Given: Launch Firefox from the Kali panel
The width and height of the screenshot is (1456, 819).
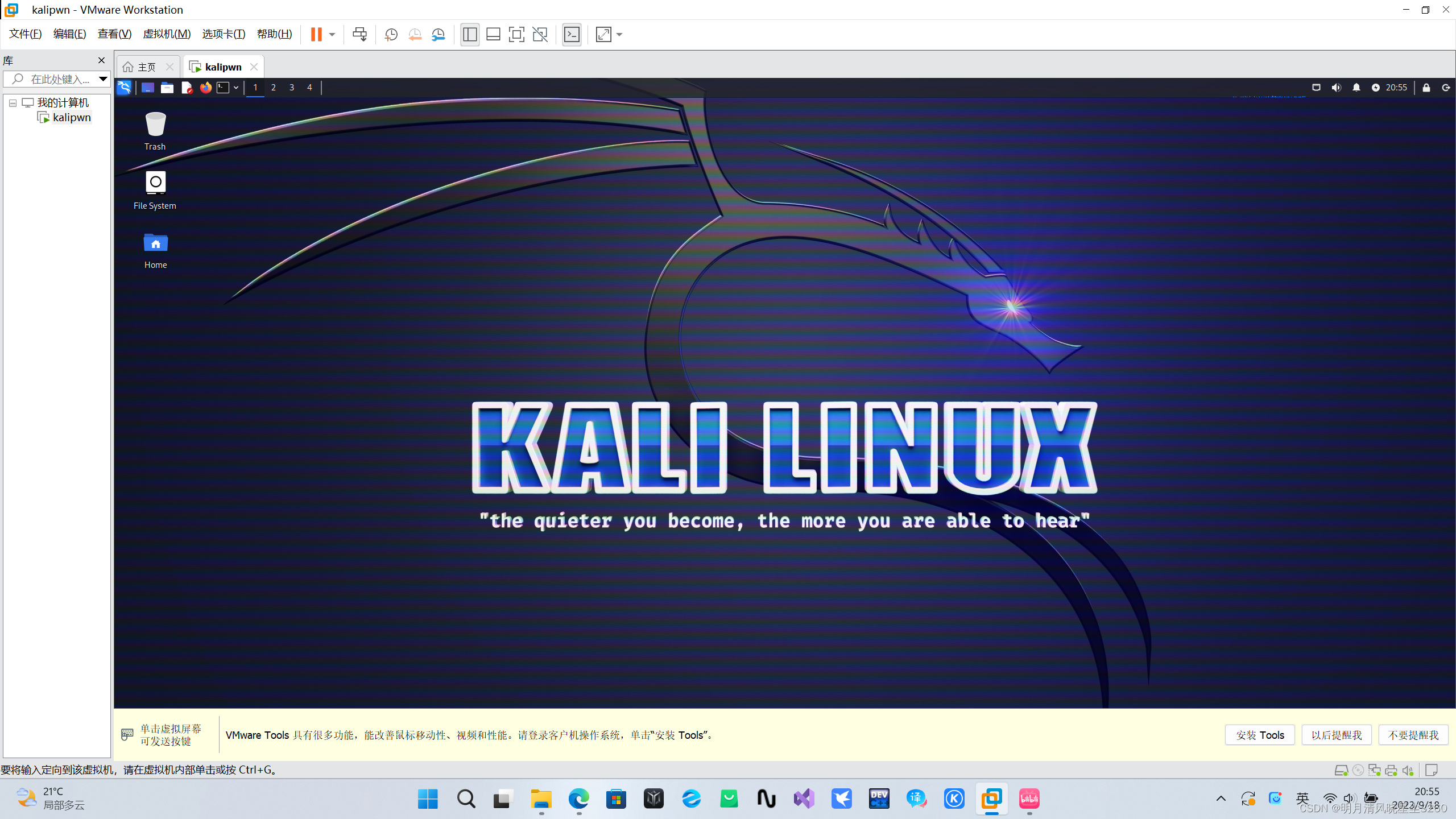Looking at the screenshot, I should coord(206,88).
